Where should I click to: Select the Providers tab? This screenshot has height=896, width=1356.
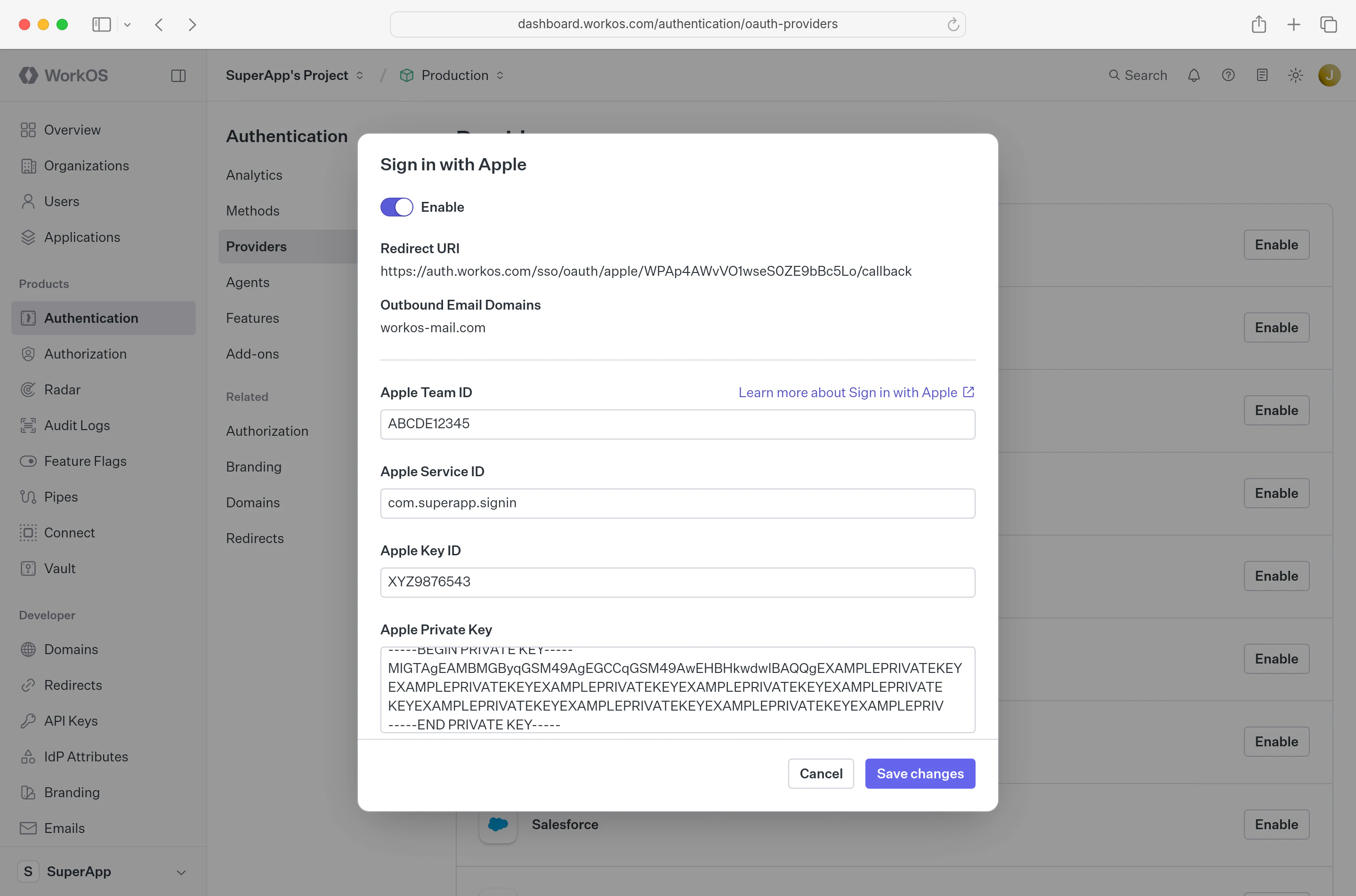288,247
